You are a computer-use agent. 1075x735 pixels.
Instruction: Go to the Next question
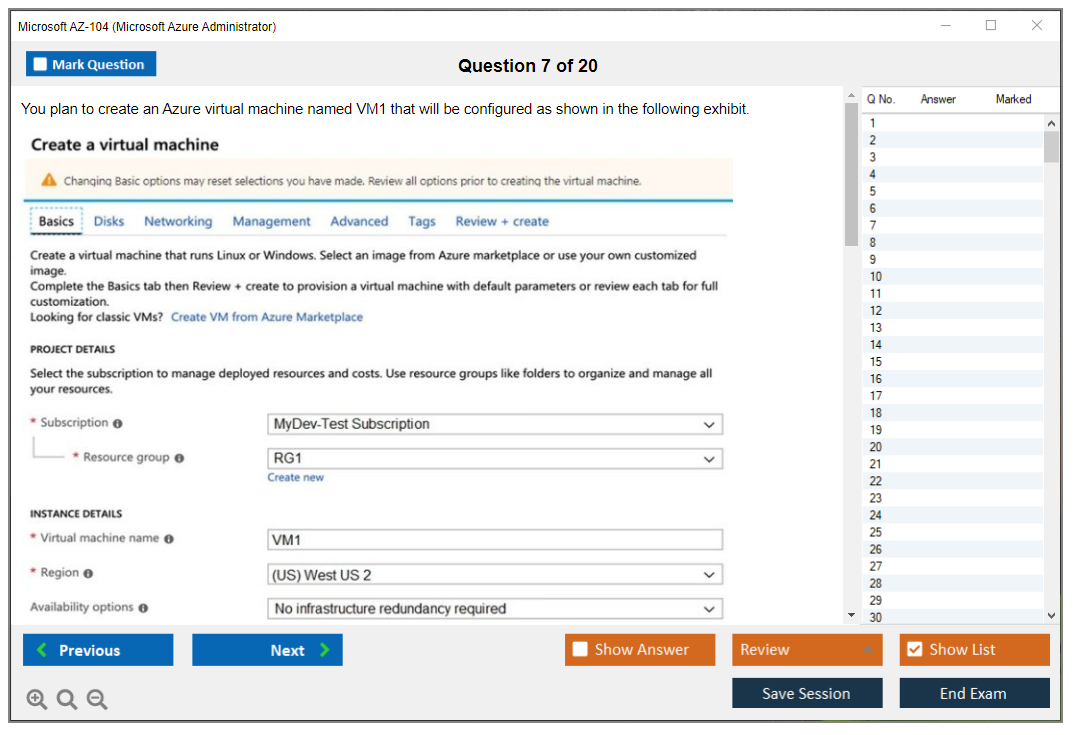267,650
